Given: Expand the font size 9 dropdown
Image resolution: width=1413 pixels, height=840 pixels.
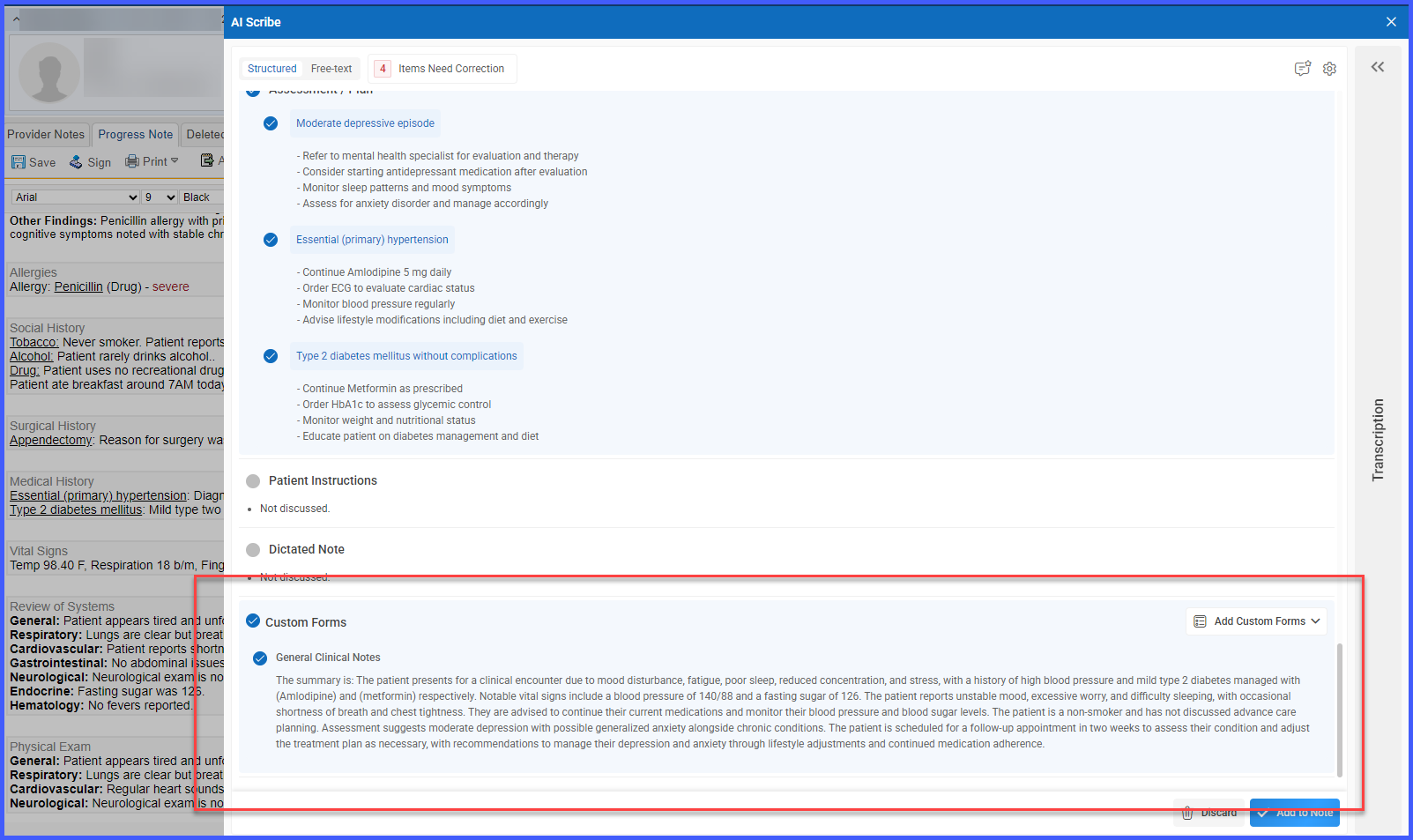Looking at the screenshot, I should (x=160, y=197).
